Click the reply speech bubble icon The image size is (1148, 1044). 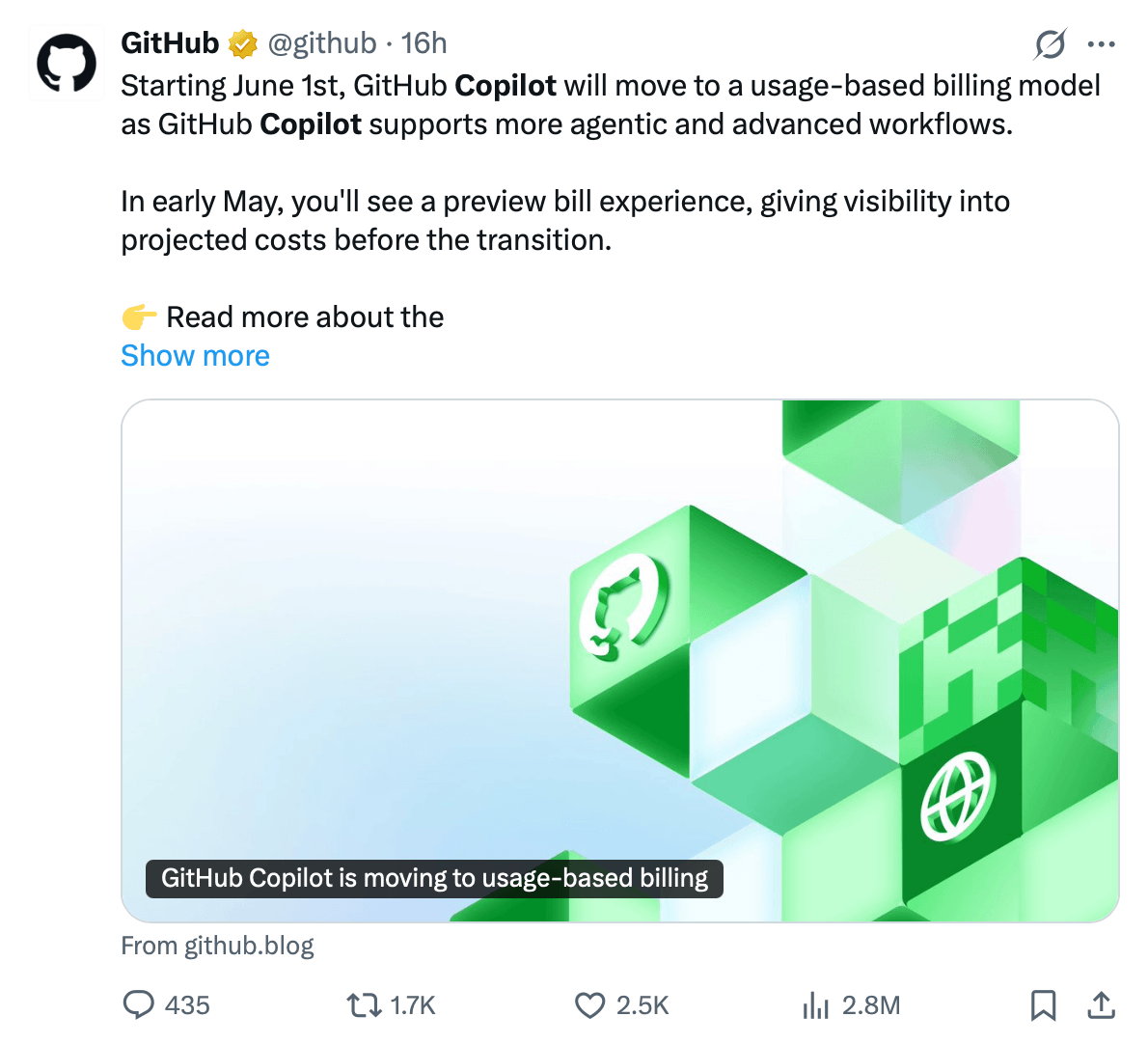point(139,1004)
